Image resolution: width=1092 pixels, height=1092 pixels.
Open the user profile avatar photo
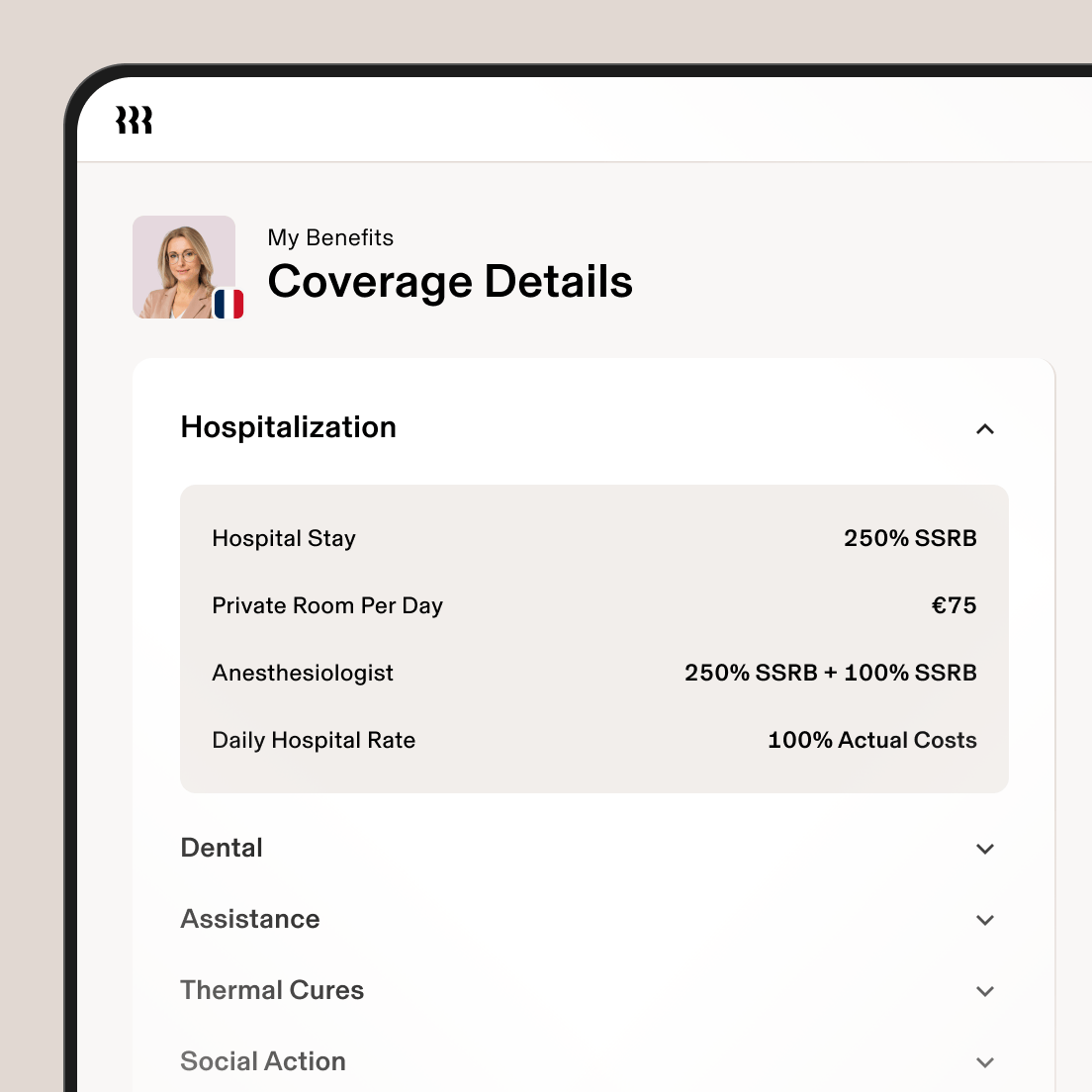click(x=184, y=259)
